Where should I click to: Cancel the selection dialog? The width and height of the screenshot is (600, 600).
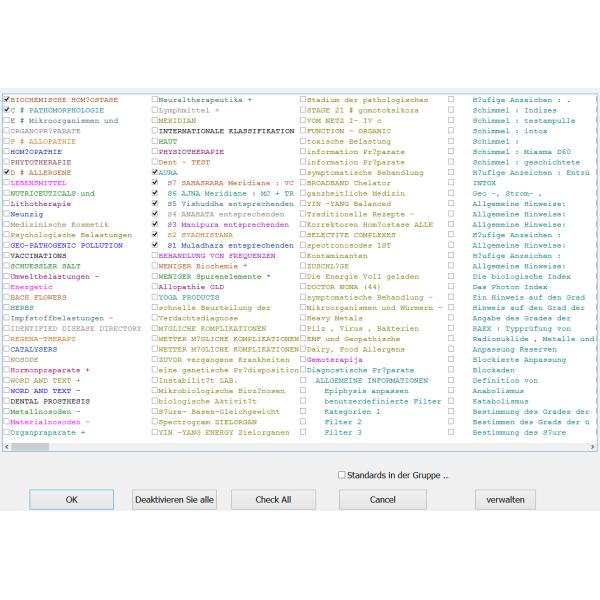pyautogui.click(x=383, y=499)
